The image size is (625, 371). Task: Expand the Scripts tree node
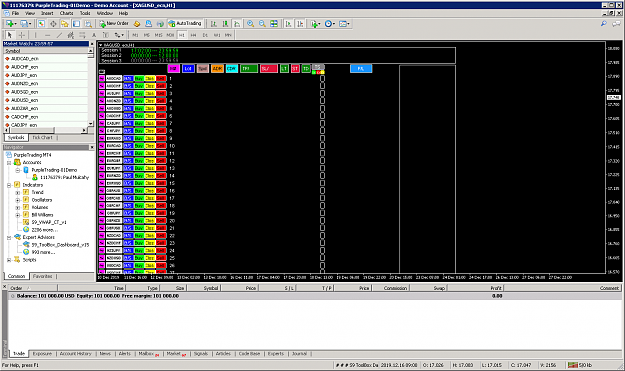click(x=9, y=260)
